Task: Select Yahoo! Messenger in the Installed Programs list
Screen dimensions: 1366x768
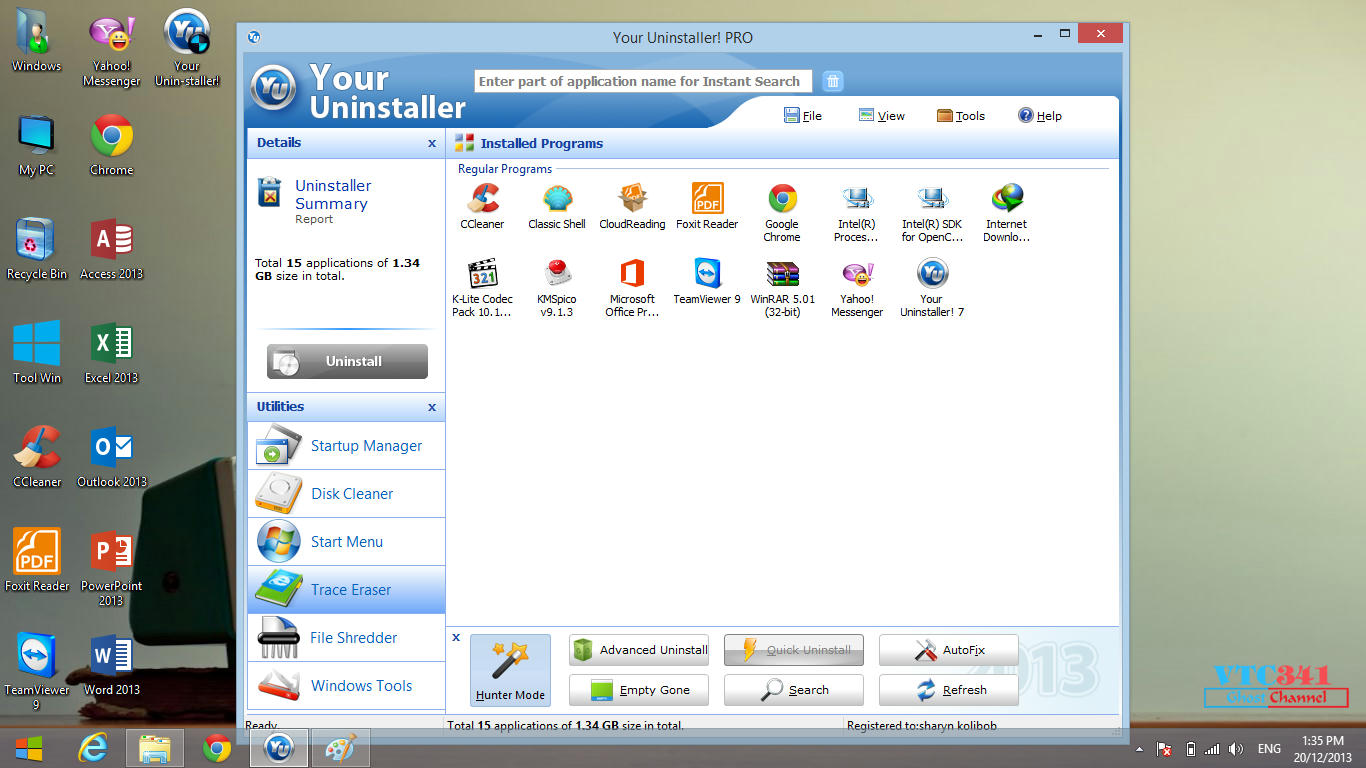Action: (x=857, y=287)
